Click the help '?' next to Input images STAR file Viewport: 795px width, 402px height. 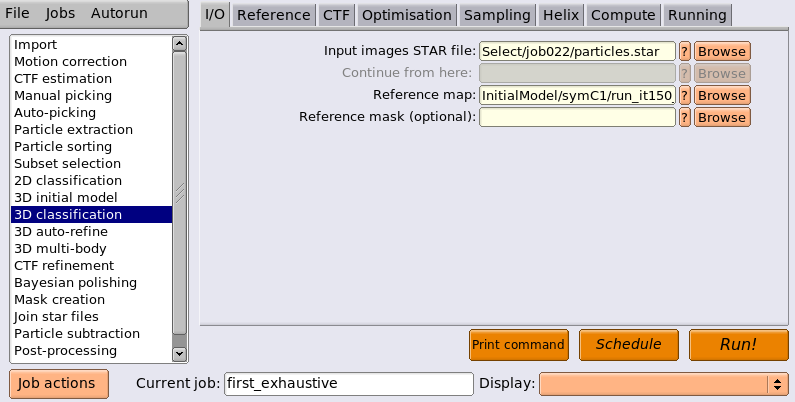coord(684,51)
